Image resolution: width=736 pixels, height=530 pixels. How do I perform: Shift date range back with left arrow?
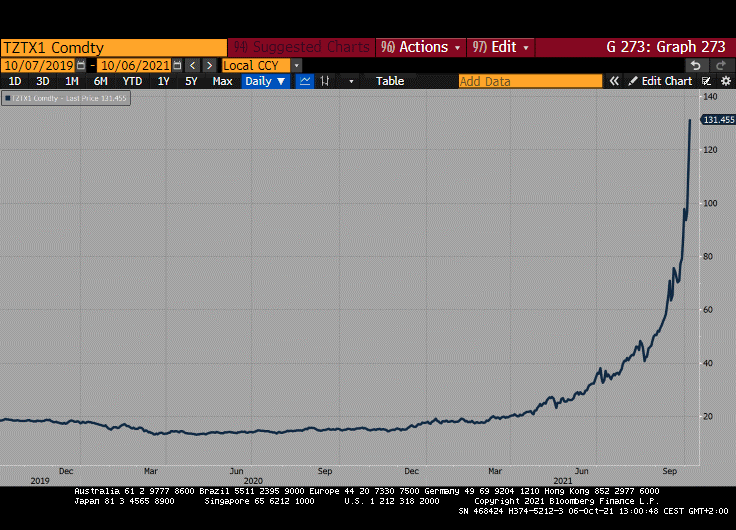193,65
